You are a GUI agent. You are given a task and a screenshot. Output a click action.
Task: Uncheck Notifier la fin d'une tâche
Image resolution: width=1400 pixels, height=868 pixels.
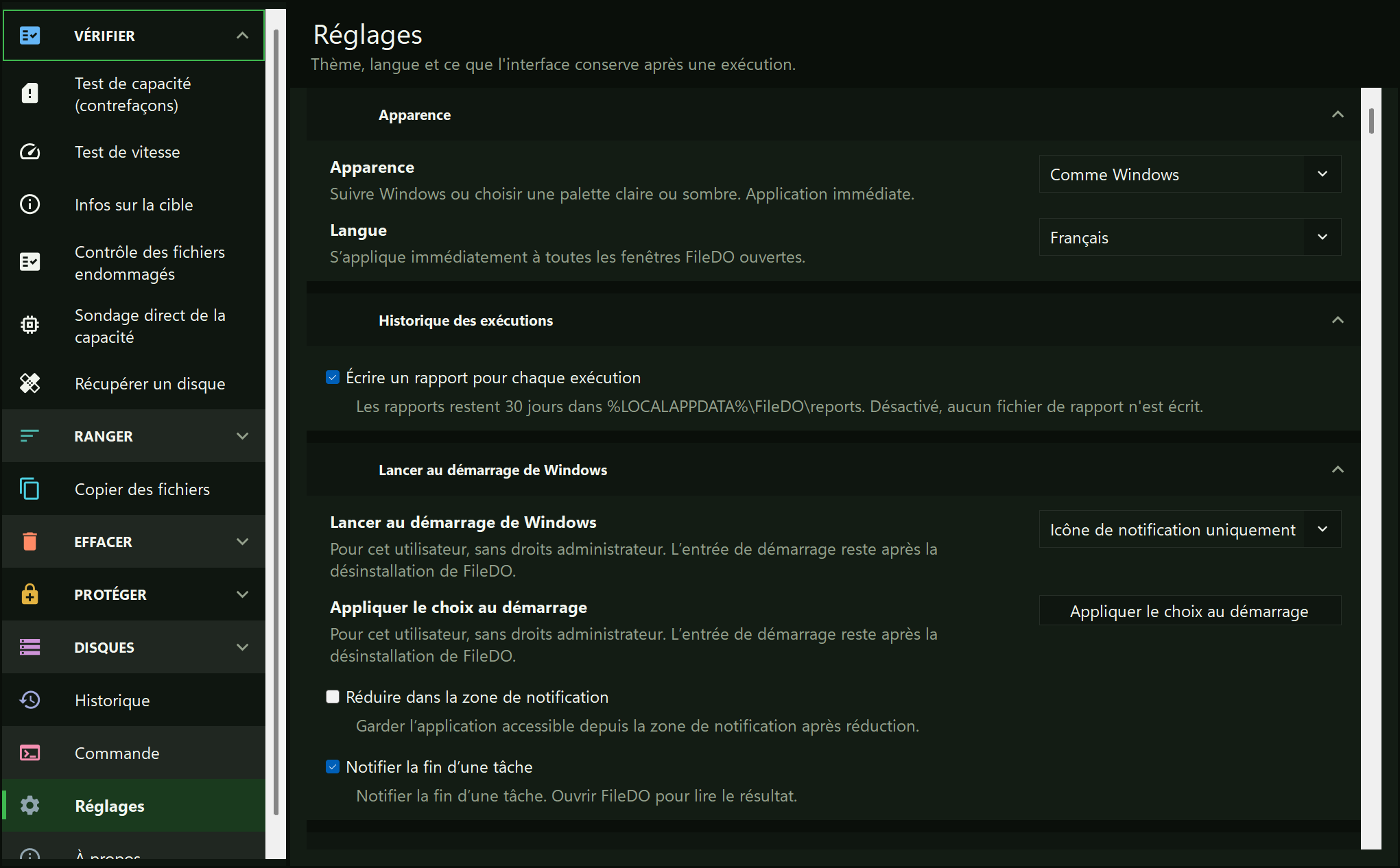click(x=333, y=767)
